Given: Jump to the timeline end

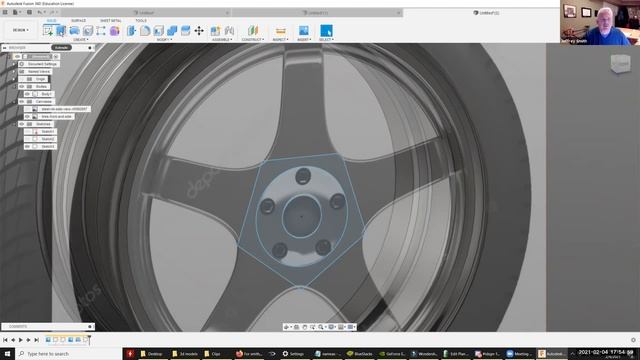Looking at the screenshot, I should tap(36, 340).
